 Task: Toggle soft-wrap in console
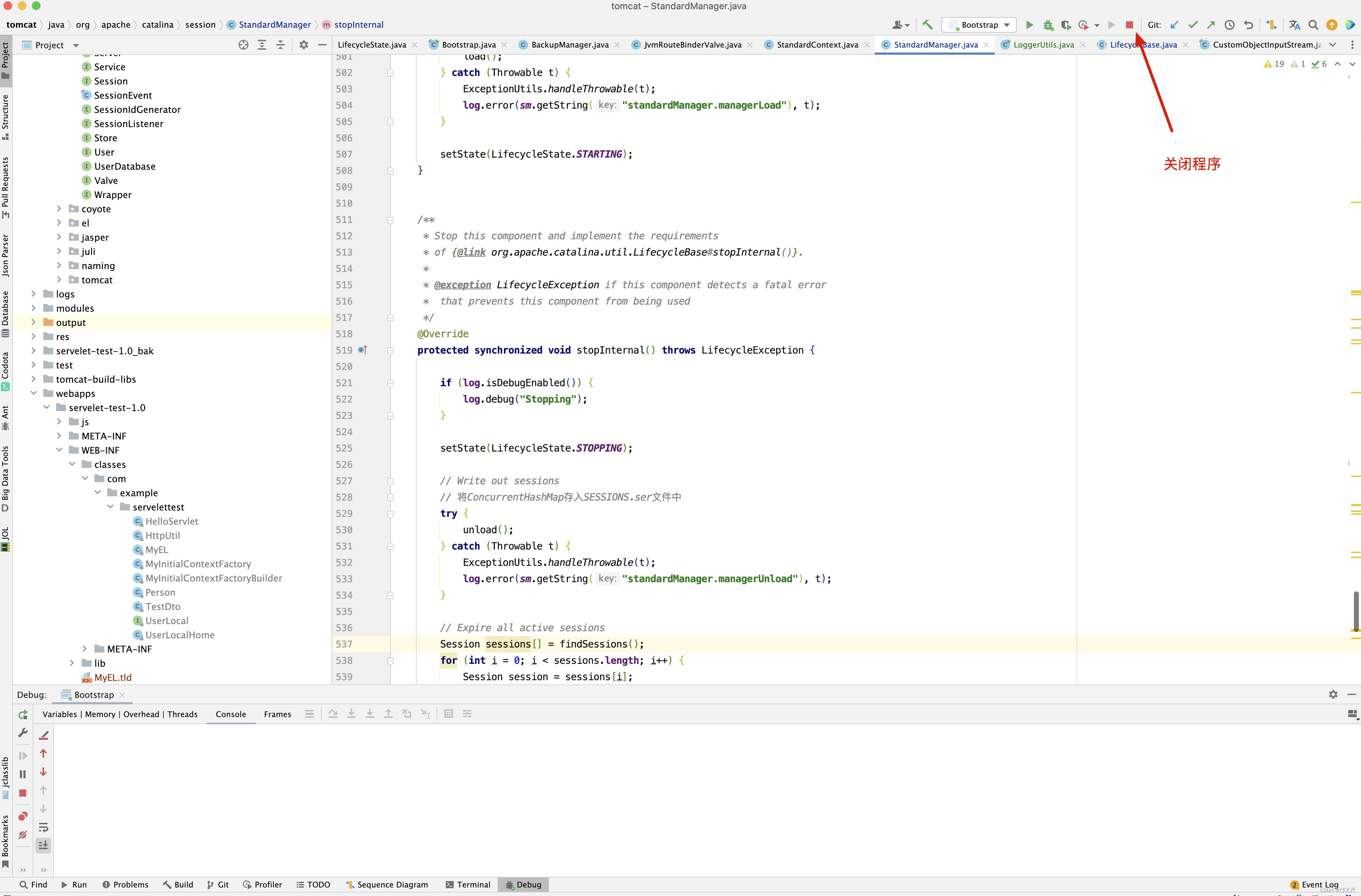tap(43, 827)
